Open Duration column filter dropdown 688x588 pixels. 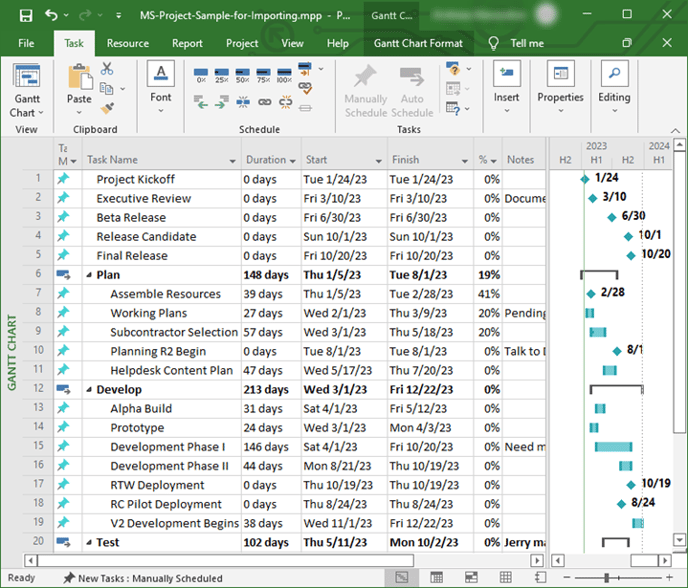pos(293,161)
